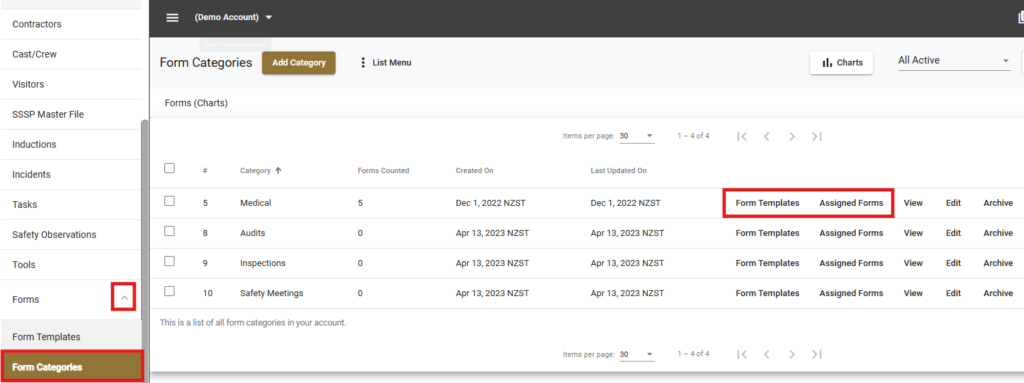Open Tools in the sidebar
This screenshot has height=383, width=1024.
[71, 265]
